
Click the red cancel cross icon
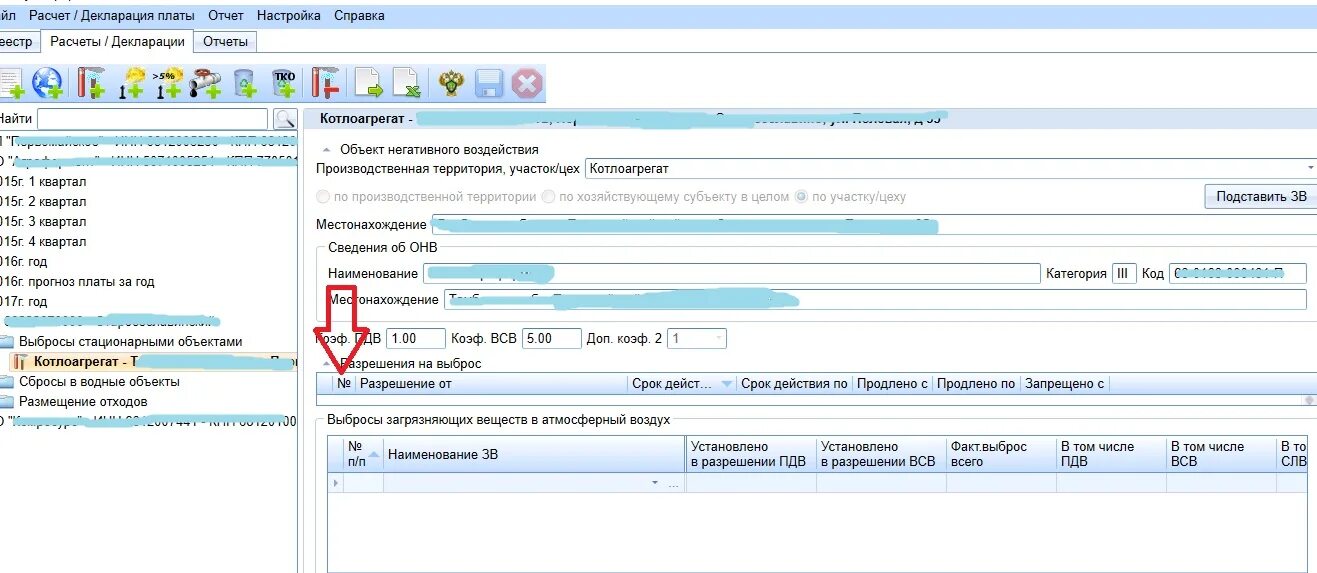526,83
